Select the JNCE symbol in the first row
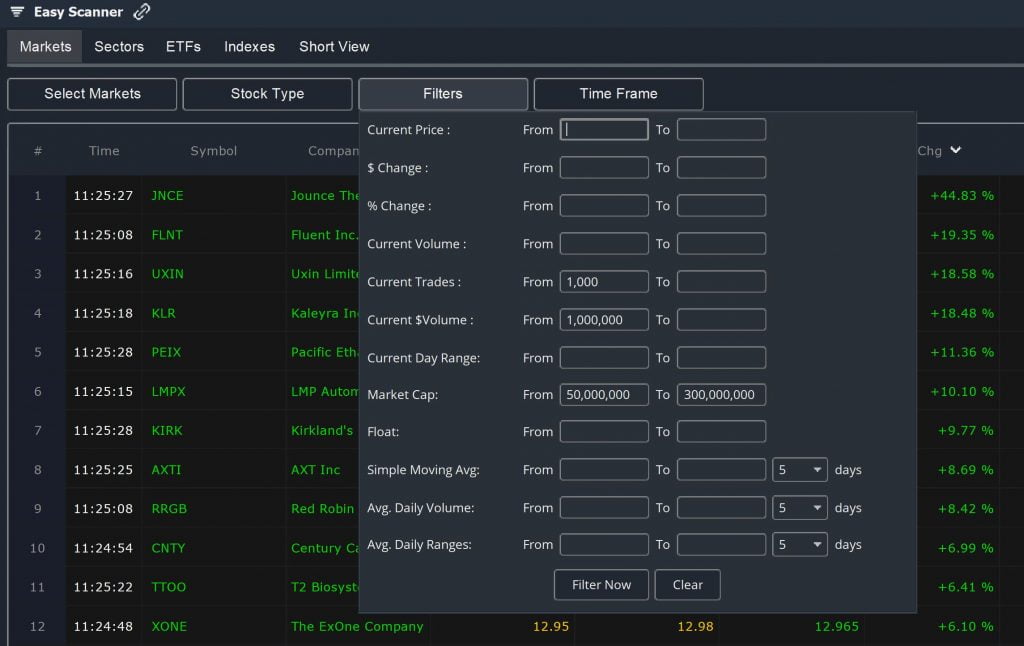Image resolution: width=1024 pixels, height=646 pixels. (167, 196)
